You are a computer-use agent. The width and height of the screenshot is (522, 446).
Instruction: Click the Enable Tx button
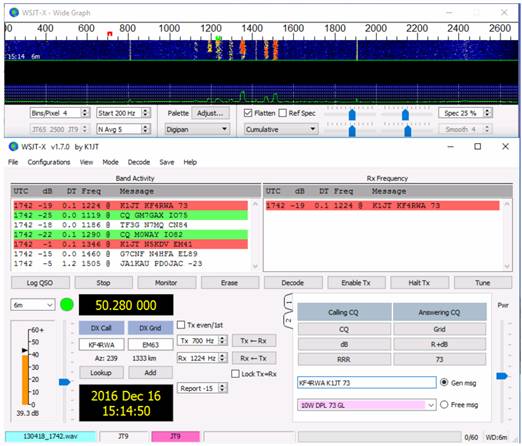(356, 283)
